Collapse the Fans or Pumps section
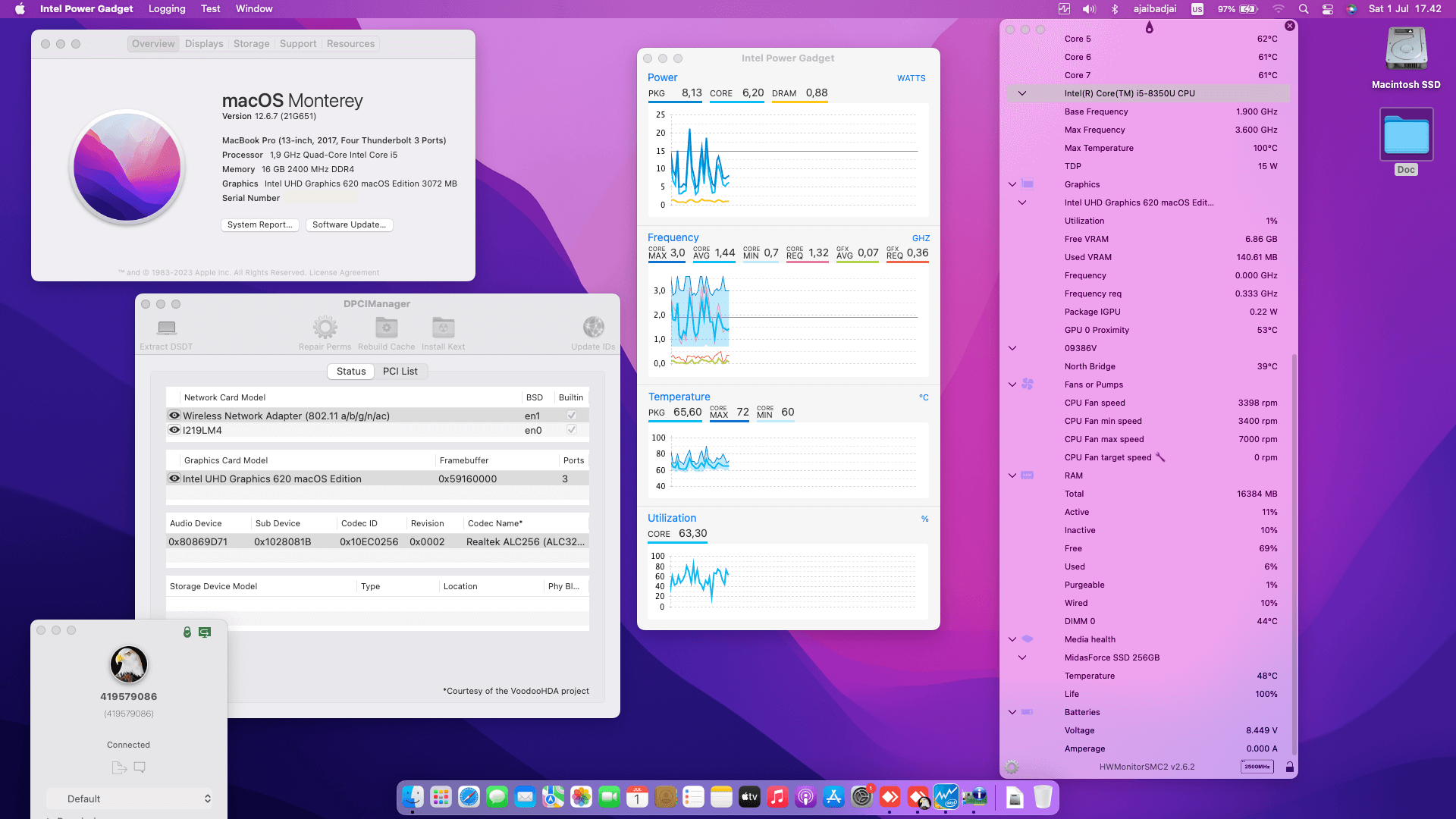Viewport: 1456px width, 819px height. (1012, 384)
